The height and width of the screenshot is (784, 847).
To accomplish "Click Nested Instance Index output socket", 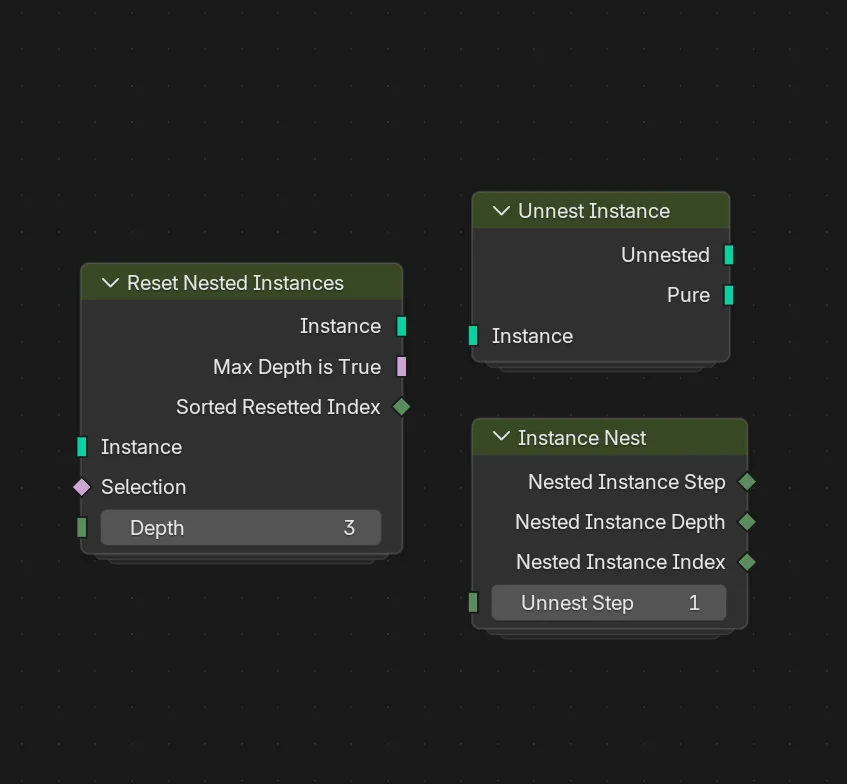I will 747,562.
